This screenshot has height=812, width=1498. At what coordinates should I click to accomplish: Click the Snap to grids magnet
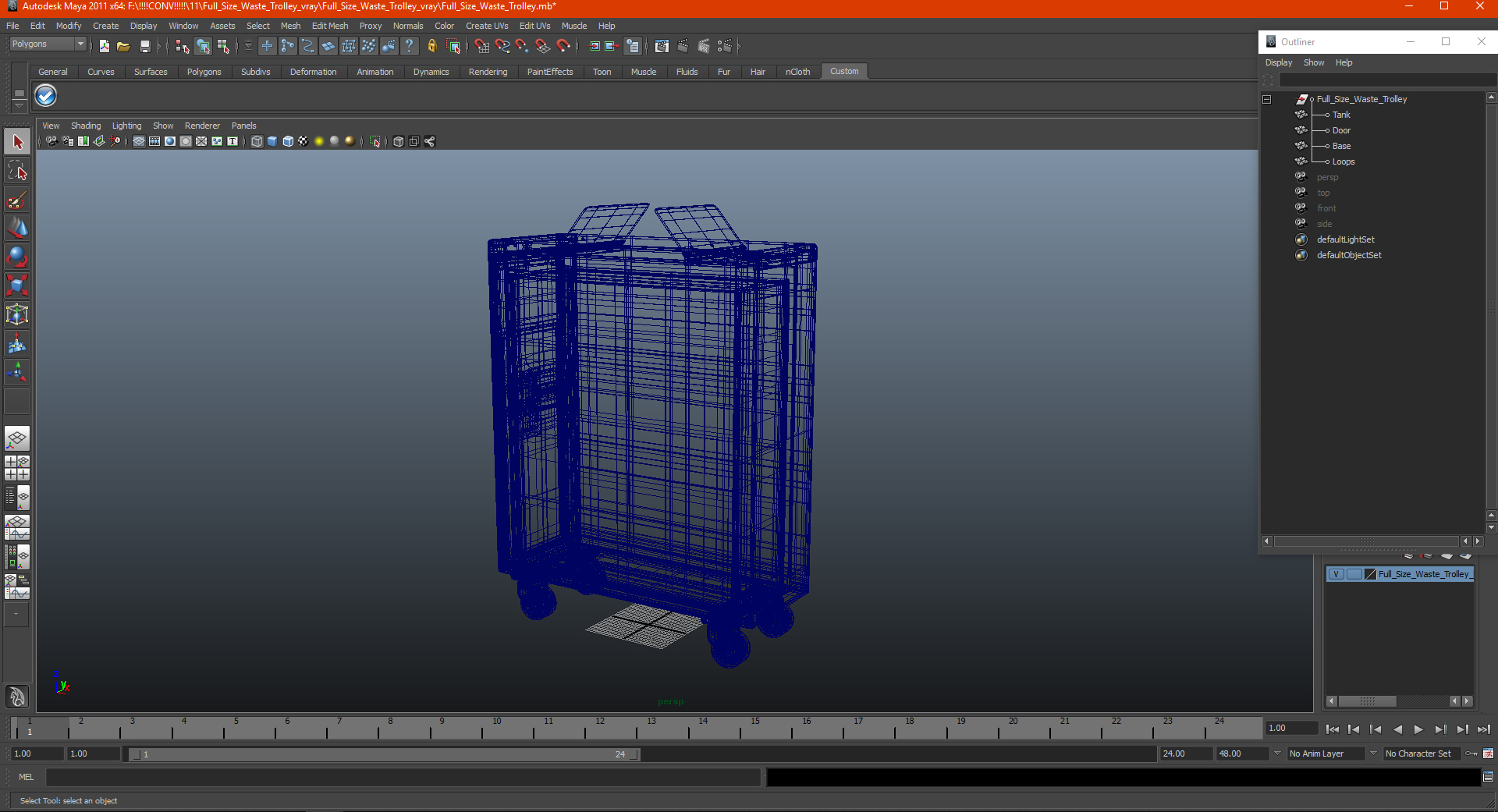pyautogui.click(x=481, y=47)
